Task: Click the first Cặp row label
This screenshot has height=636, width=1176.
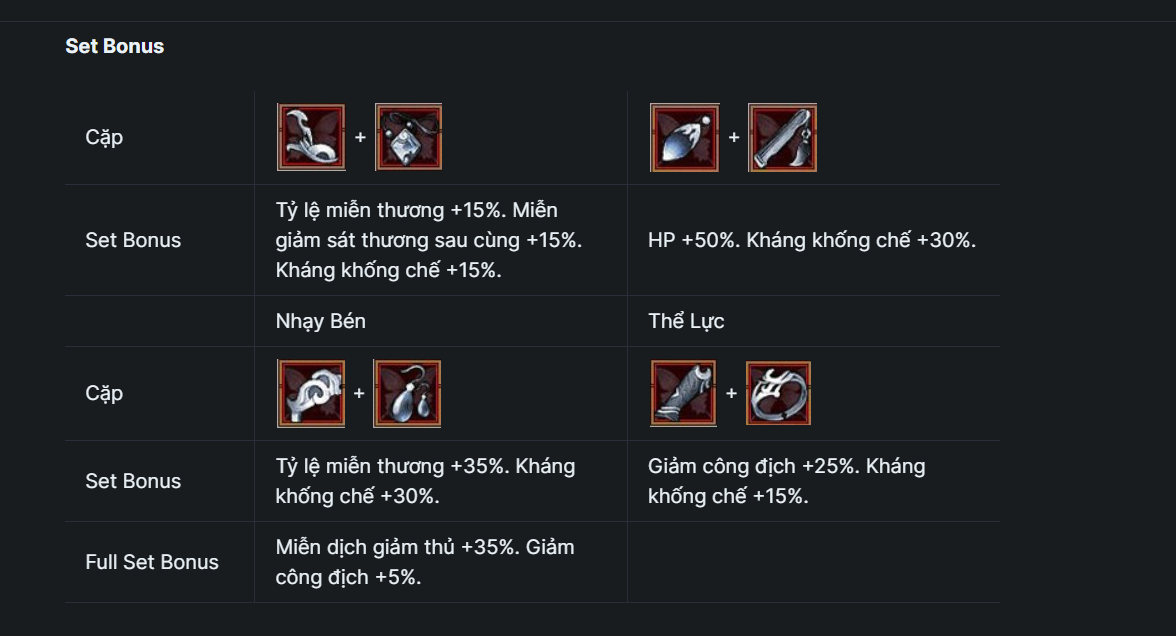Action: (104, 137)
